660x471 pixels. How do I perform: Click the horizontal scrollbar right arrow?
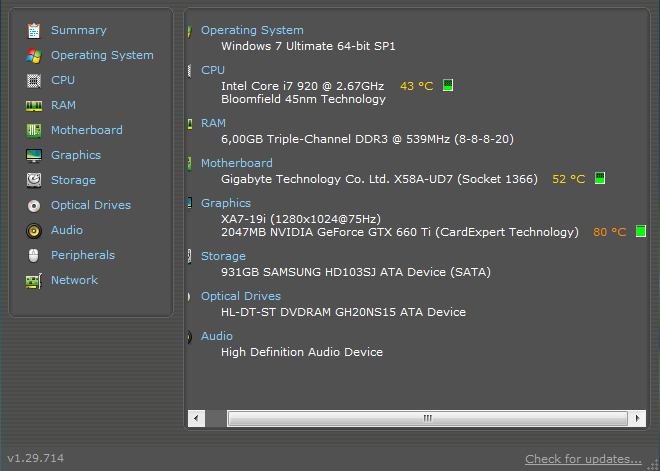coord(637,418)
